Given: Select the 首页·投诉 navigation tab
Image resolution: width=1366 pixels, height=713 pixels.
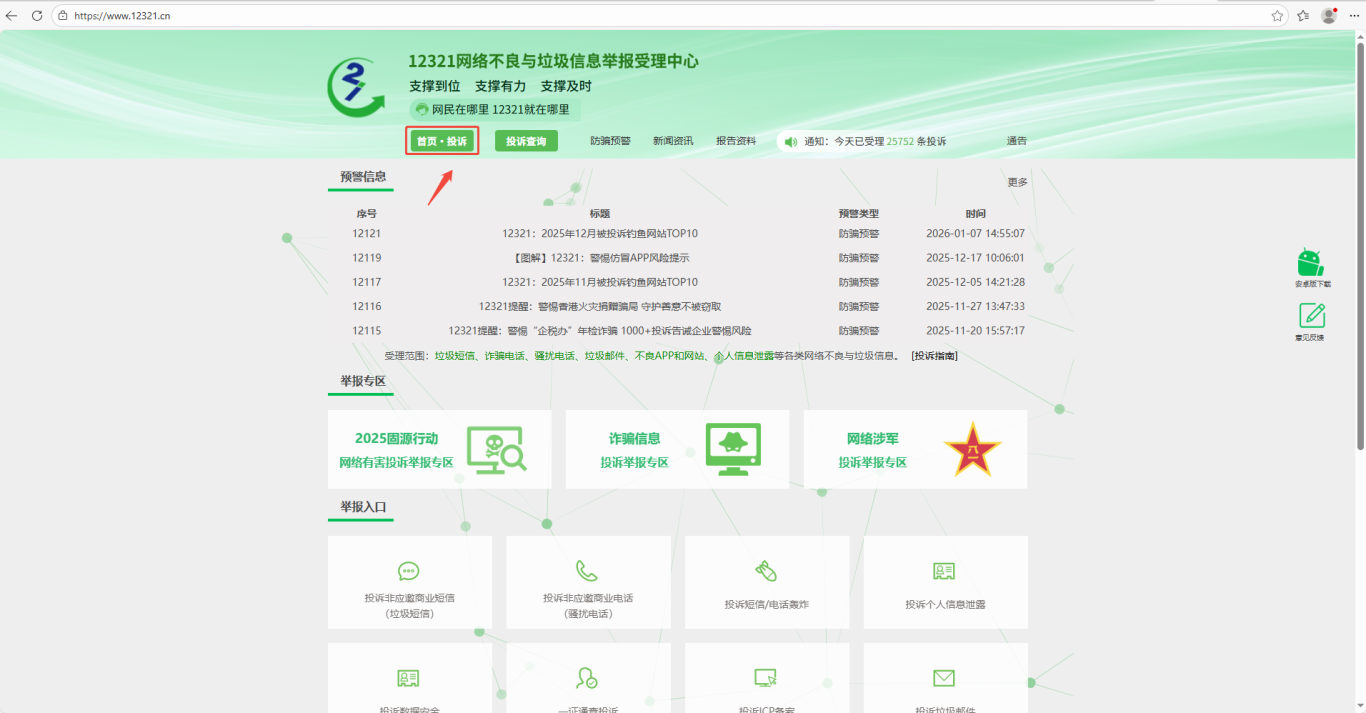Looking at the screenshot, I should (x=442, y=141).
